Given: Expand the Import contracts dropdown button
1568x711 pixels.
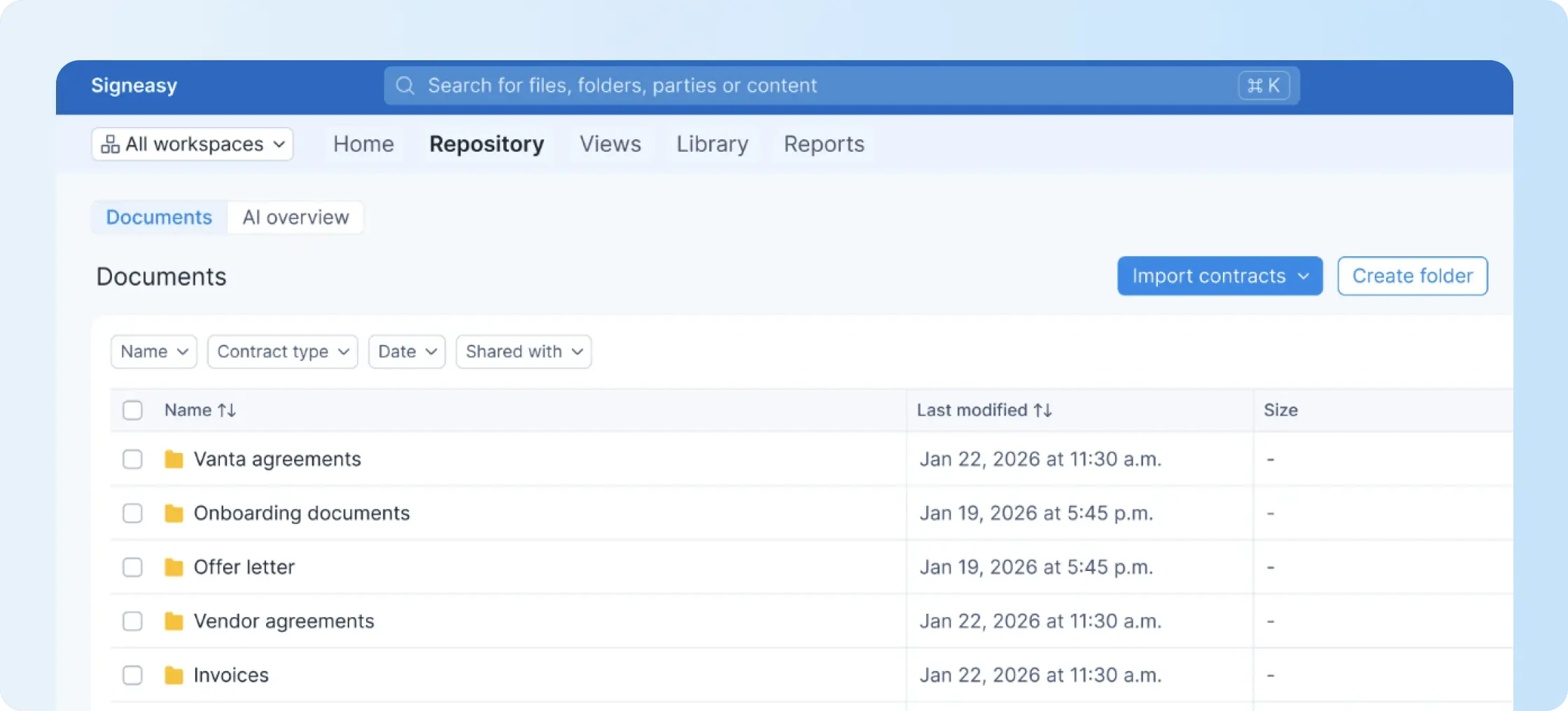Looking at the screenshot, I should (x=1220, y=276).
